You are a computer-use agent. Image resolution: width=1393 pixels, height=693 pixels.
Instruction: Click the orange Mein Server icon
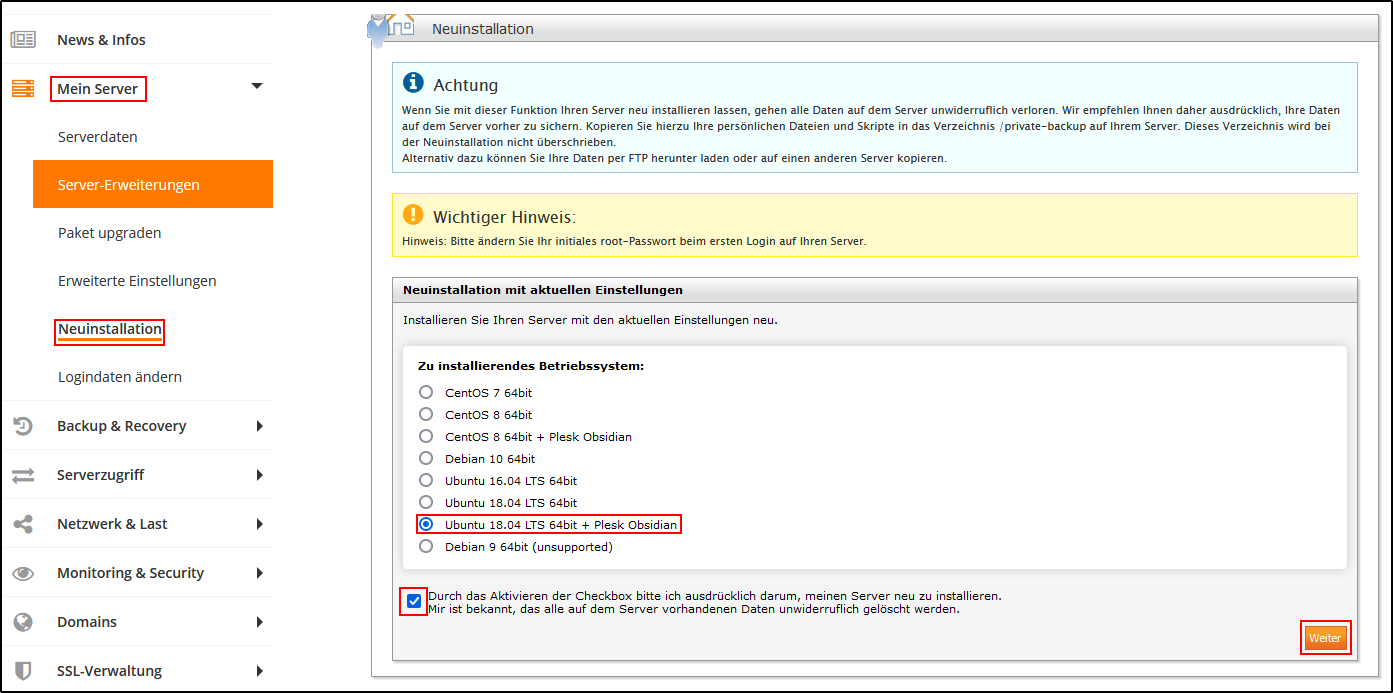click(x=23, y=89)
